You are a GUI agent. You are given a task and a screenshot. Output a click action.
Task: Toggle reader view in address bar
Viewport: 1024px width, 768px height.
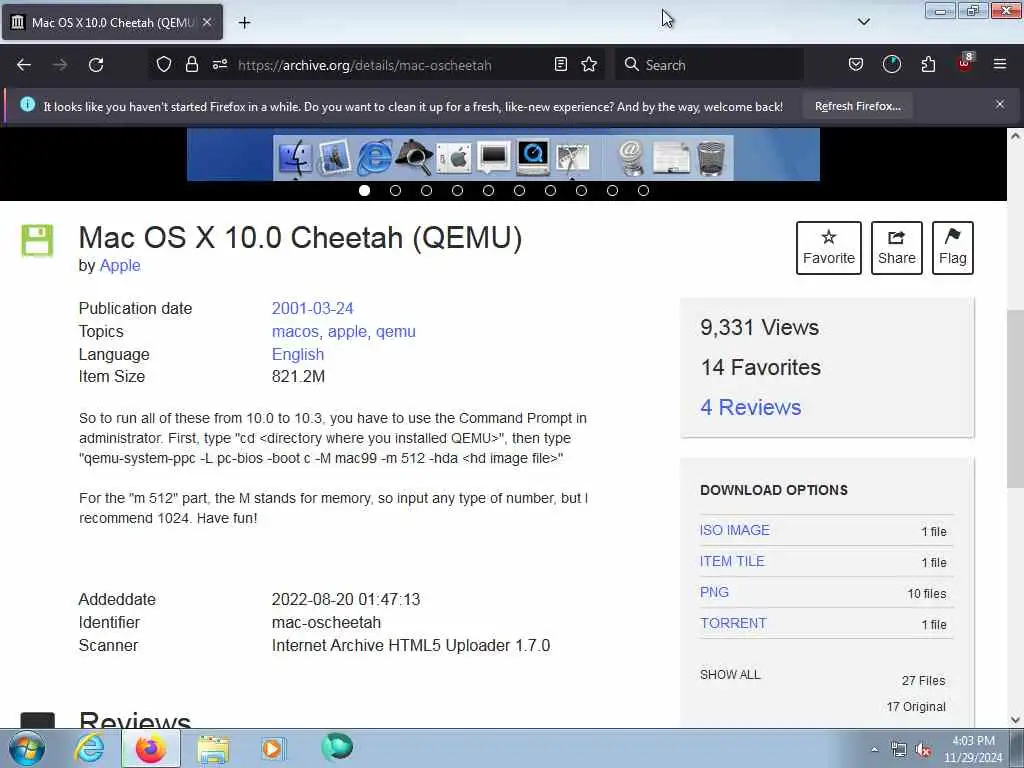pos(560,65)
